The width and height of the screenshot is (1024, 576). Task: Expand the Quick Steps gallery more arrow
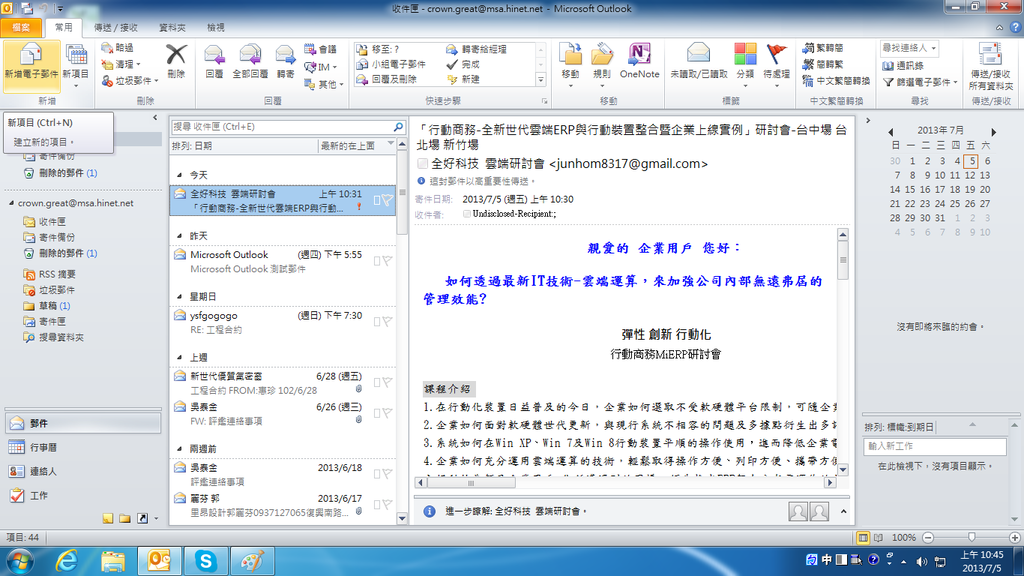point(541,80)
